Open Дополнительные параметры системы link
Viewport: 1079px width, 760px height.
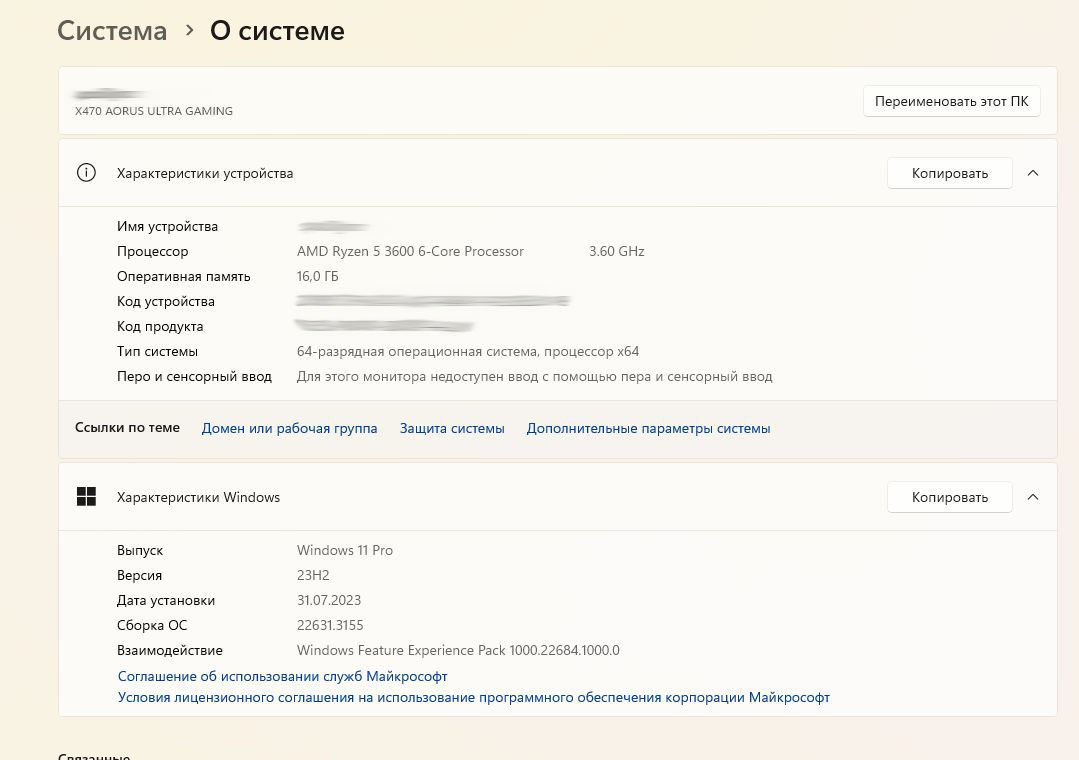point(648,428)
